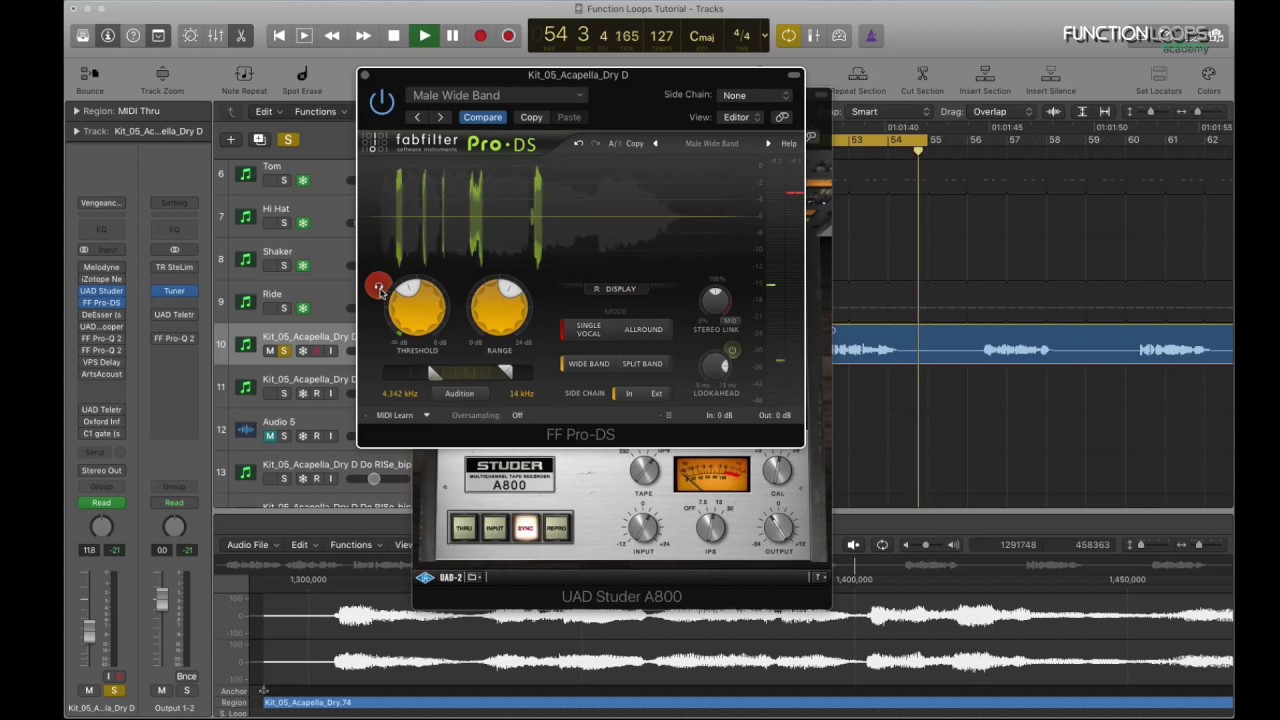Toggle global Solo button in track header

tap(288, 139)
